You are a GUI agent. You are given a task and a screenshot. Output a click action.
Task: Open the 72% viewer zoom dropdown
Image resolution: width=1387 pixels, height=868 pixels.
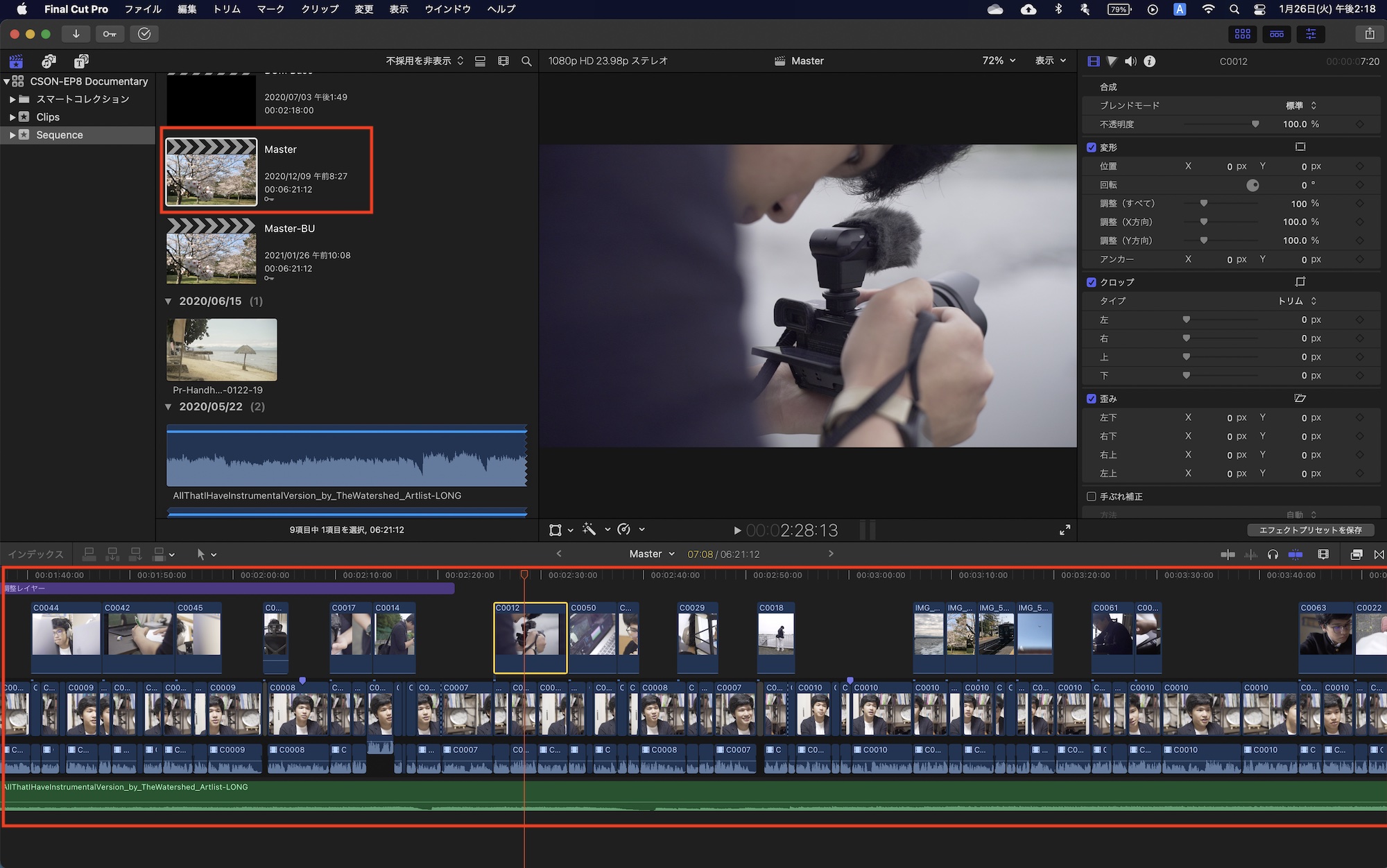[999, 61]
